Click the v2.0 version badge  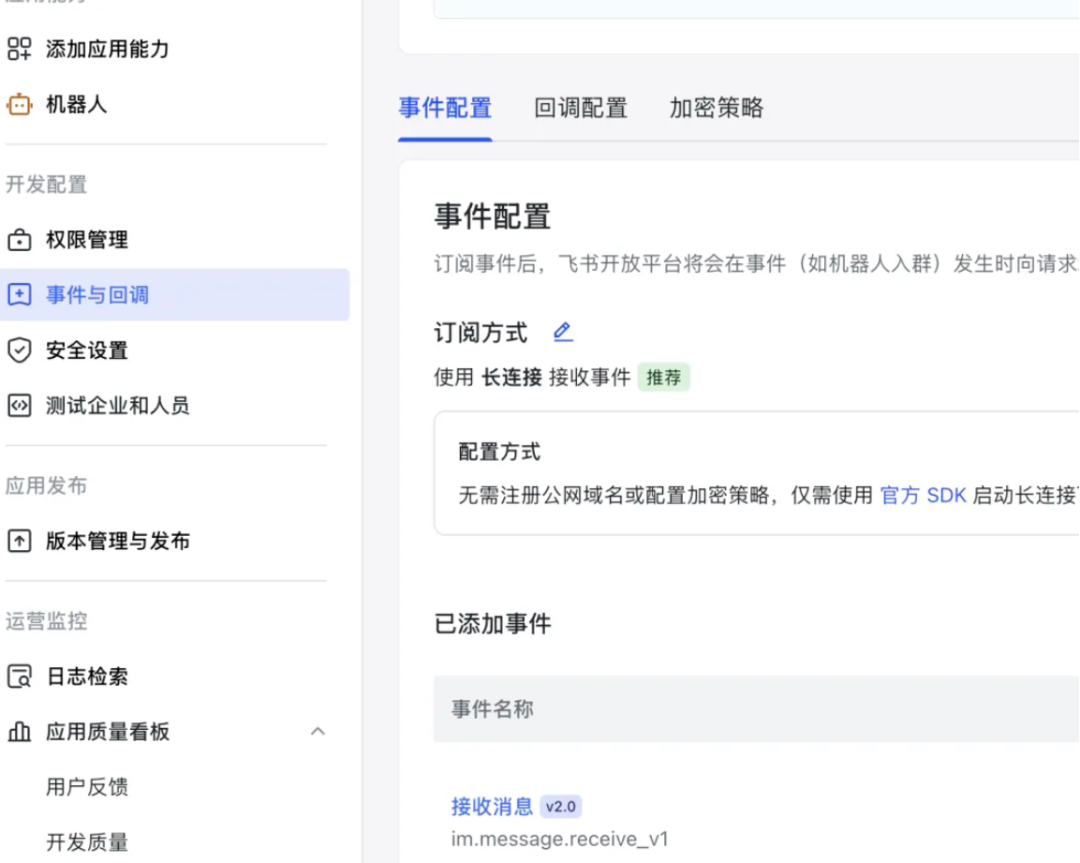562,806
